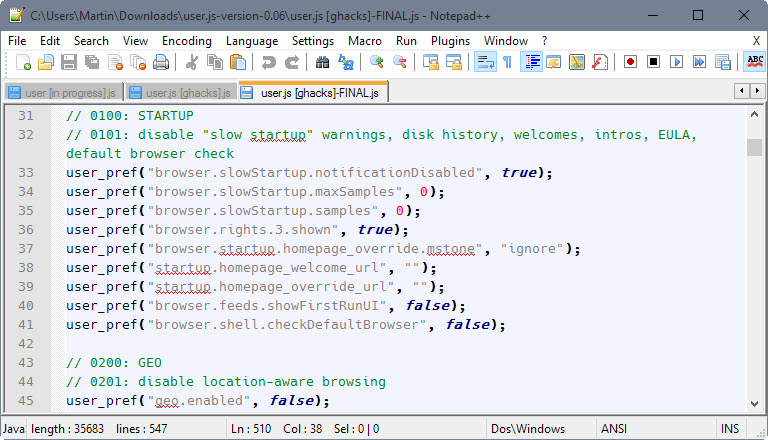
Task: Toggle synchronize horizontal scrolling icon
Action: (454, 62)
